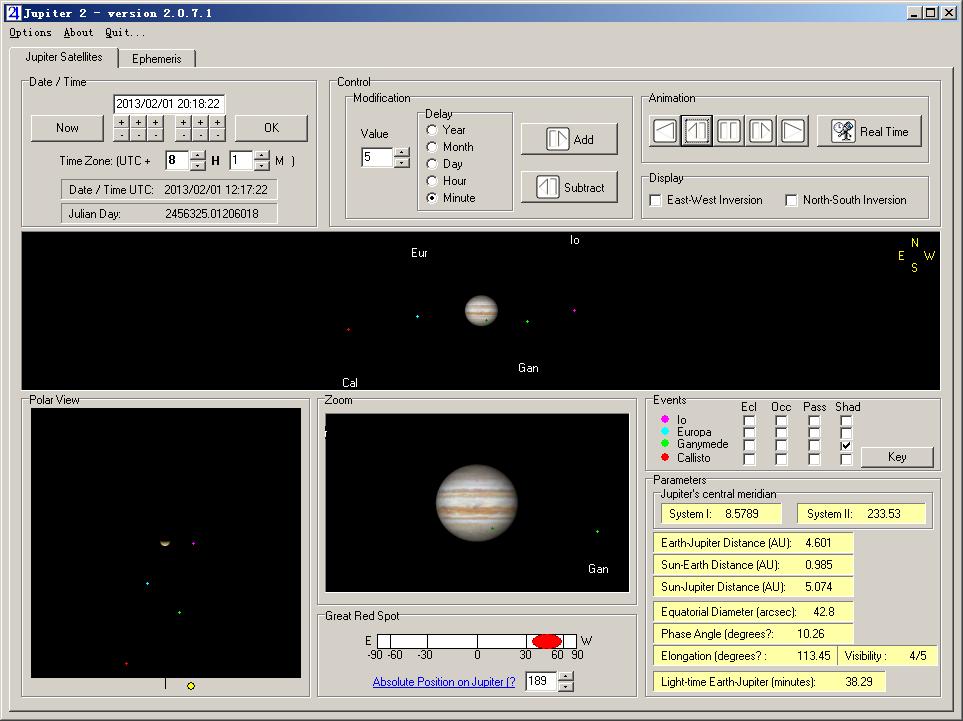Image resolution: width=963 pixels, height=721 pixels.
Task: Click the magenta Io dot in Polar View
Action: pos(193,544)
